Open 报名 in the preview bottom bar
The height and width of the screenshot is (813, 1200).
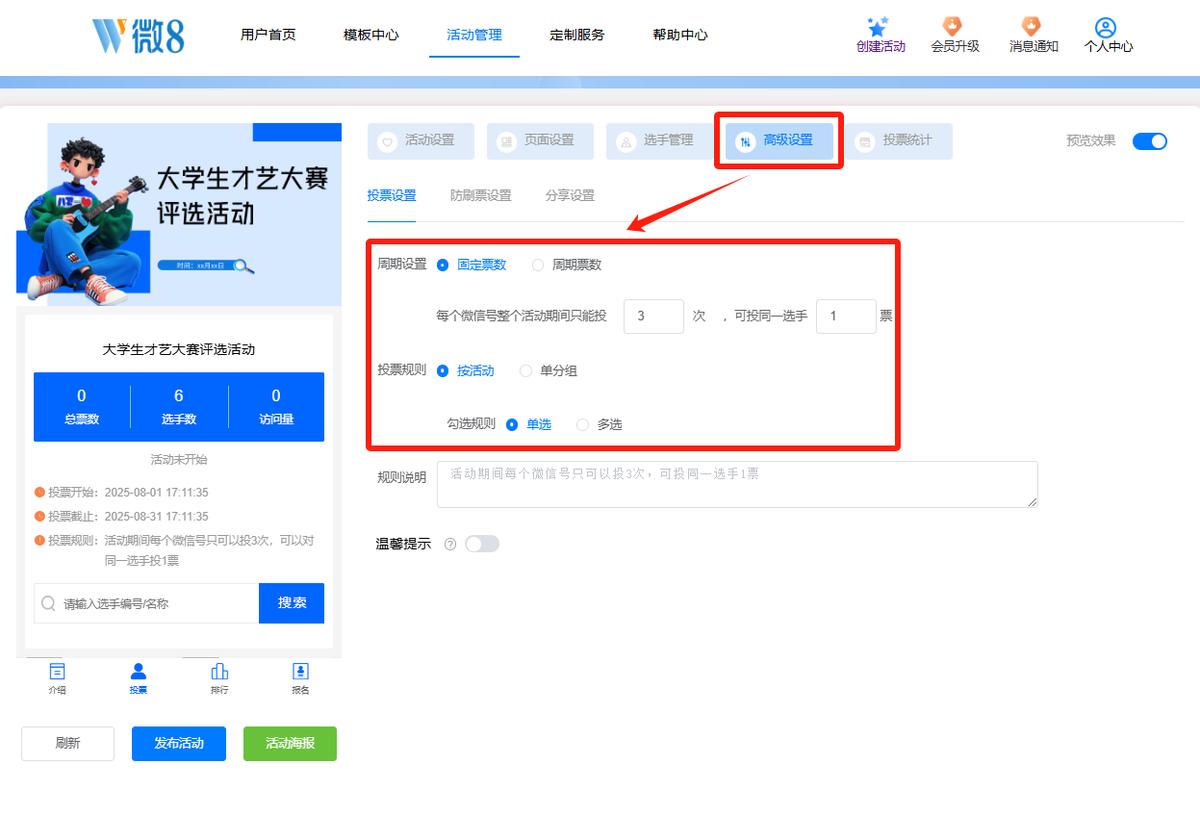(300, 678)
